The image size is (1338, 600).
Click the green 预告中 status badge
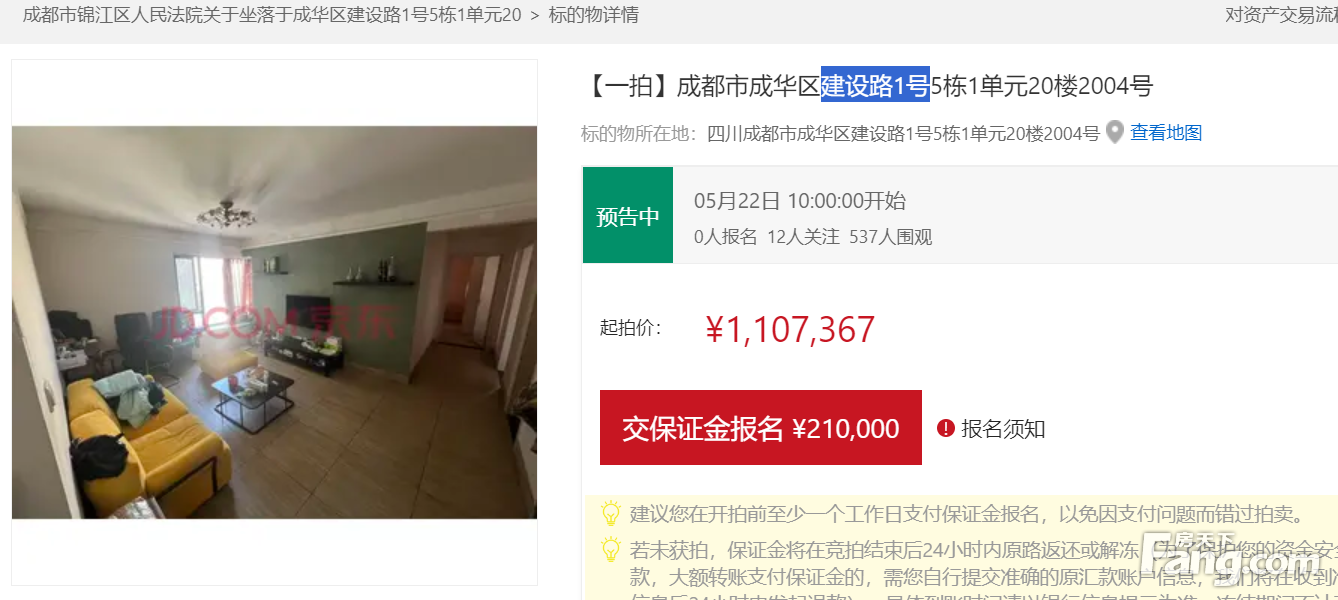pos(628,216)
